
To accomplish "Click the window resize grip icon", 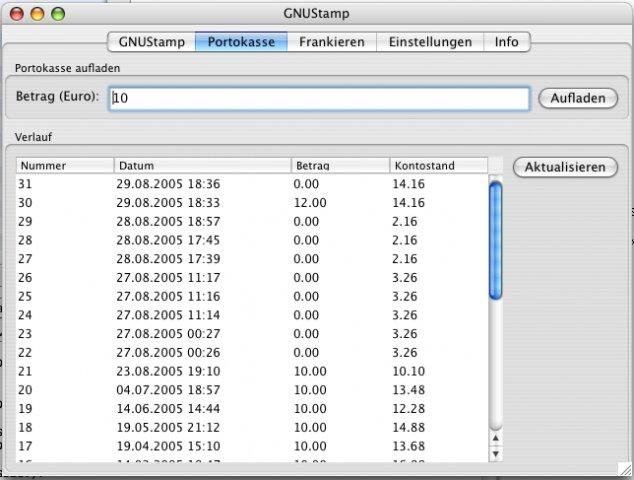I will click(625, 469).
